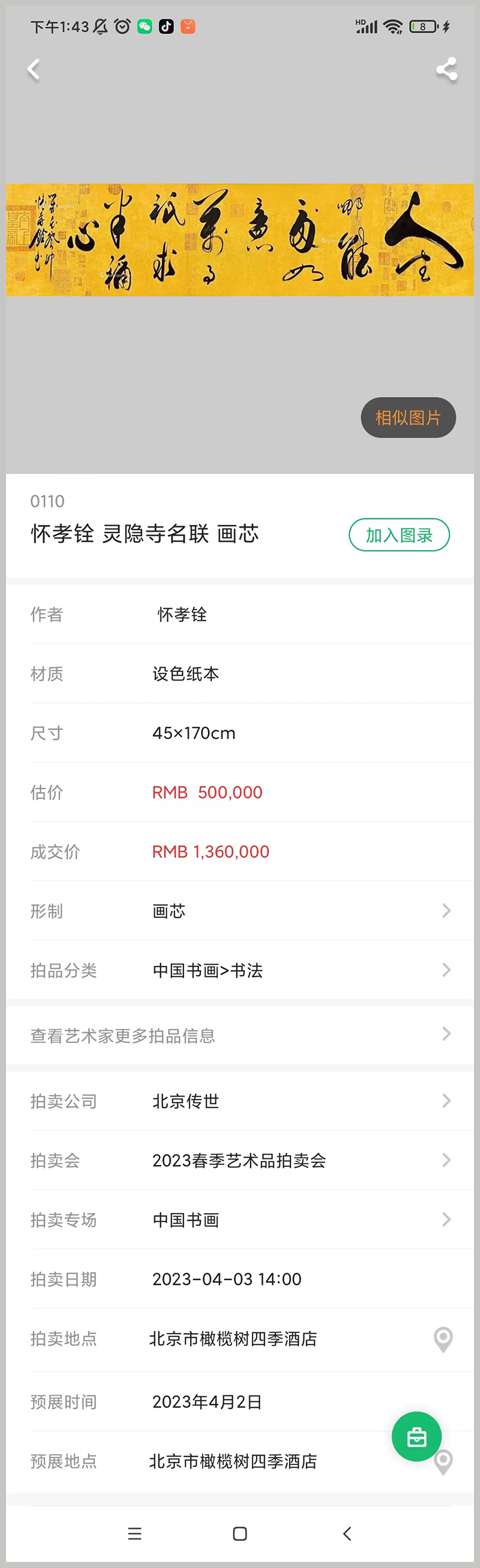Image resolution: width=480 pixels, height=1568 pixels.
Task: Open the share icon
Action: point(446,69)
